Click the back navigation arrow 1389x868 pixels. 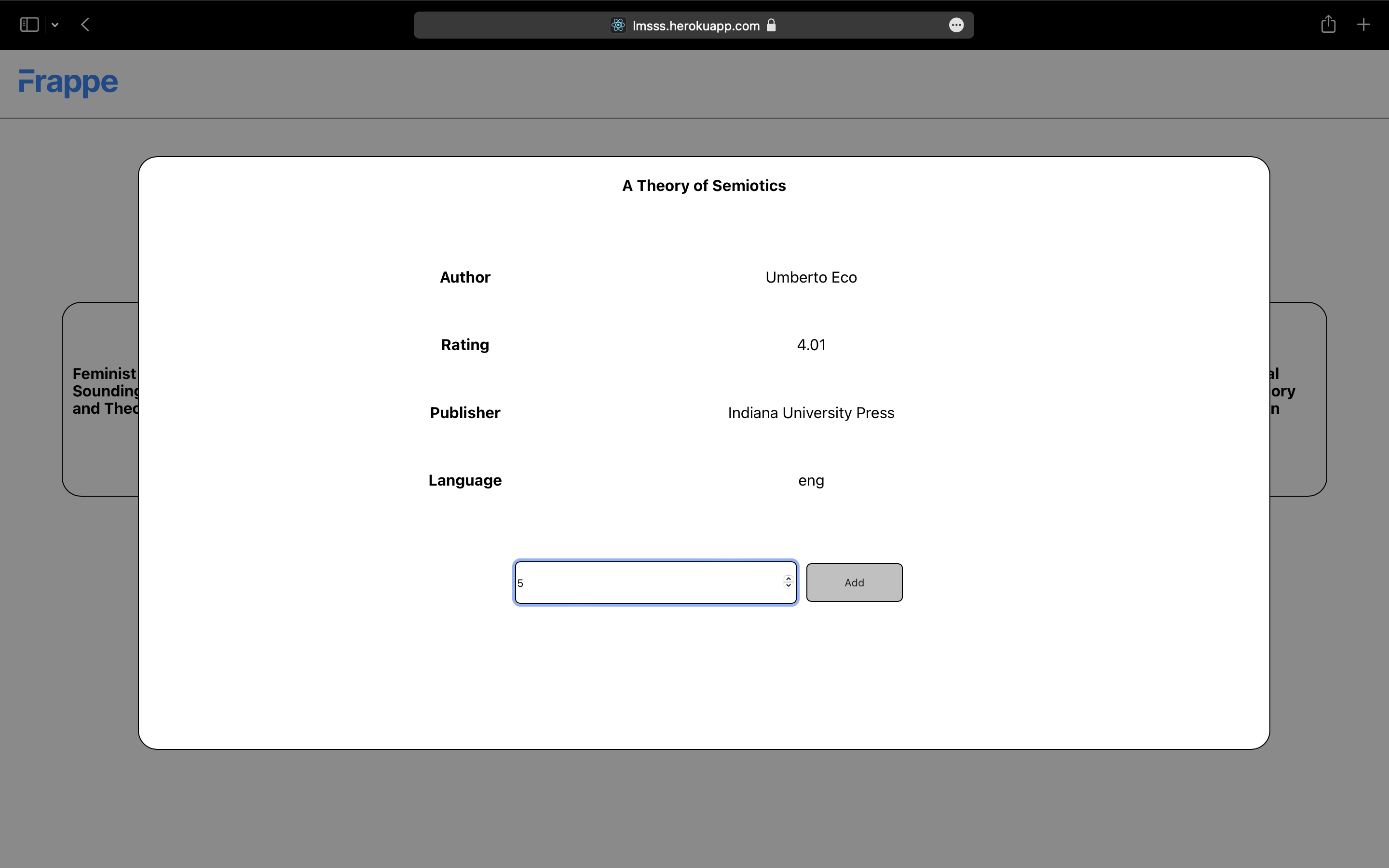pyautogui.click(x=85, y=24)
